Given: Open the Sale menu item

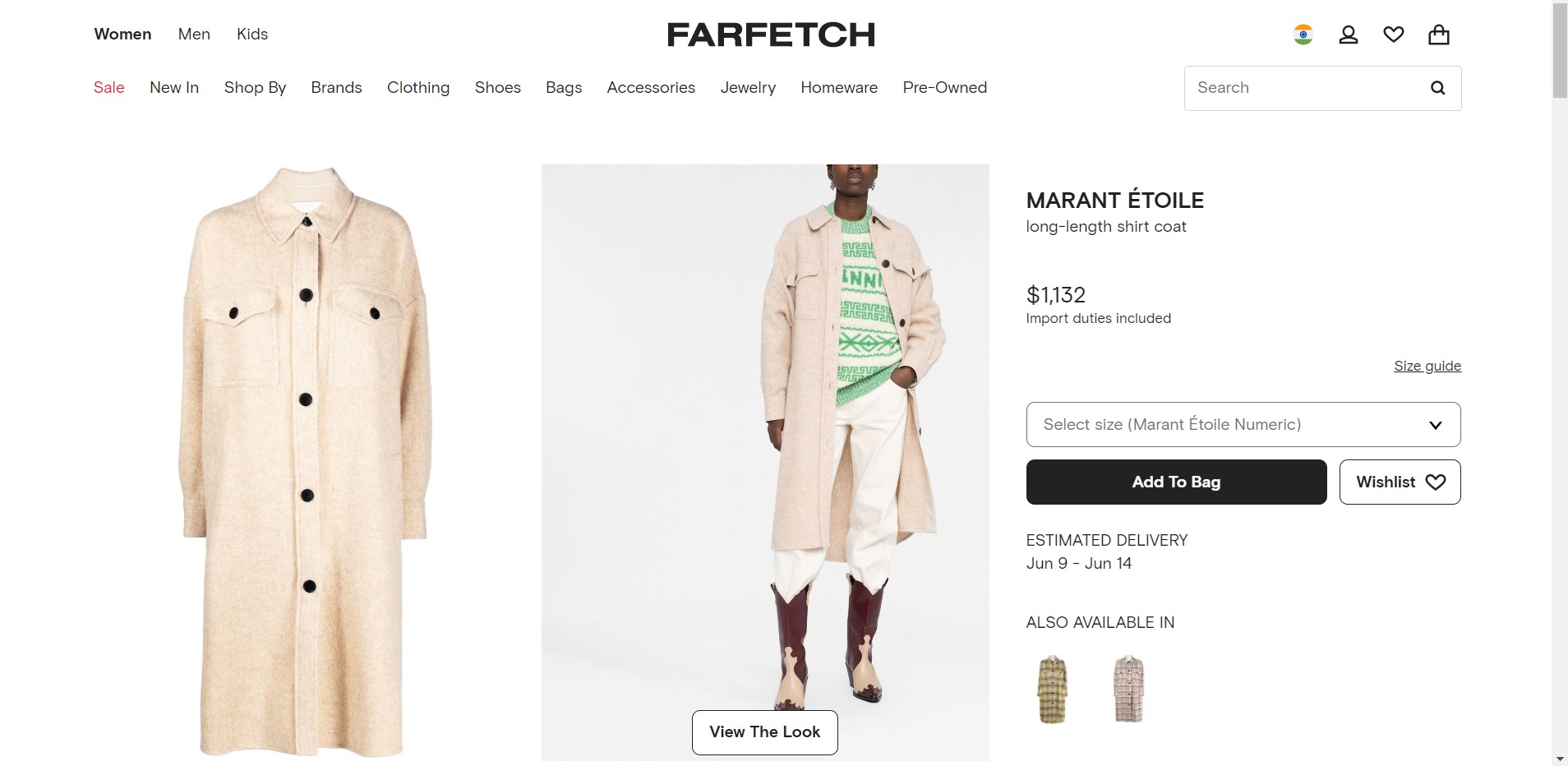Looking at the screenshot, I should pos(108,87).
